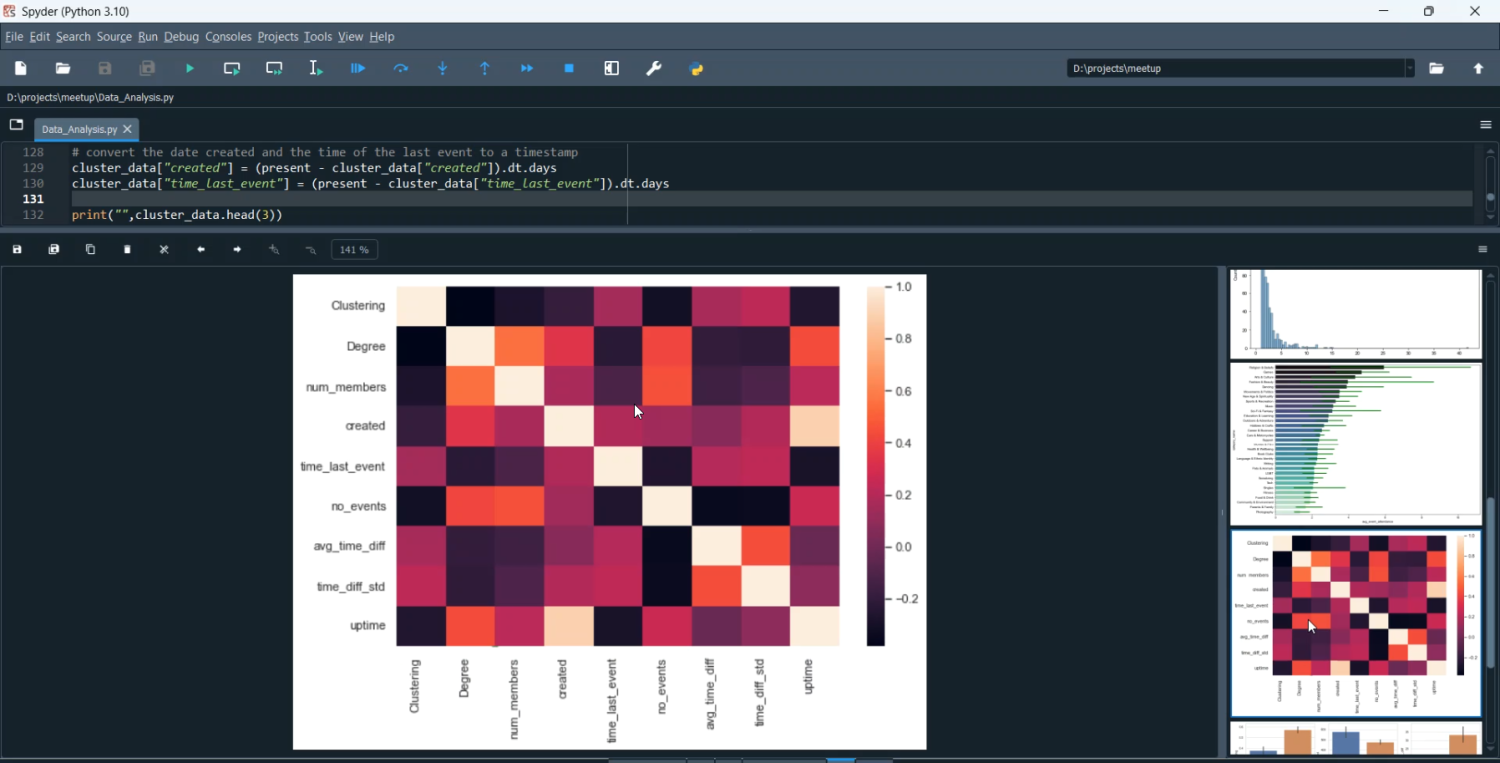Run the current cell and advance
This screenshot has width=1500, height=763.
pos(274,68)
